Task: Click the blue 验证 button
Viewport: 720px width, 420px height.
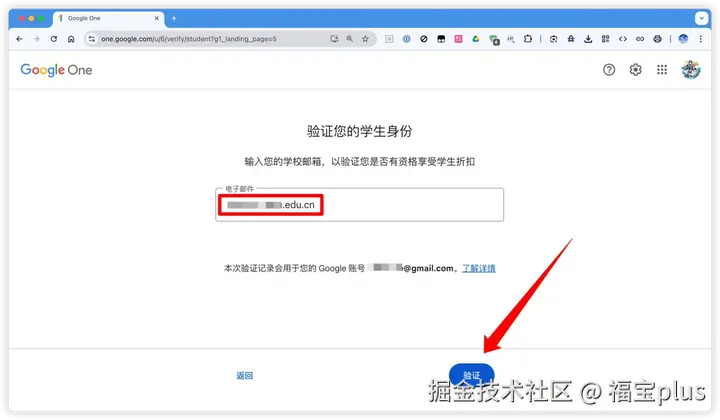Action: click(x=472, y=375)
